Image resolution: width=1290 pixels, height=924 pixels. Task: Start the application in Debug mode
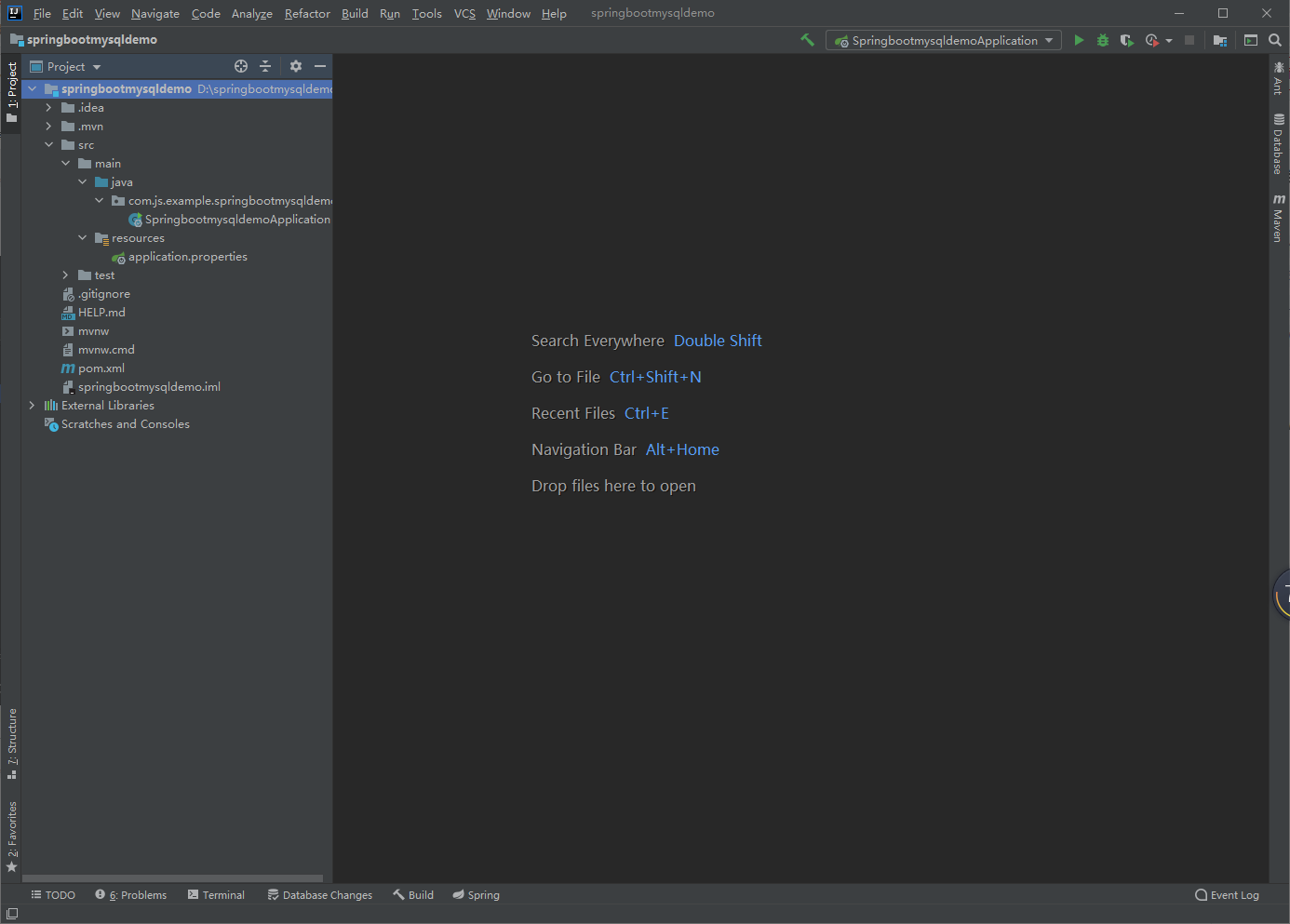pos(1102,40)
